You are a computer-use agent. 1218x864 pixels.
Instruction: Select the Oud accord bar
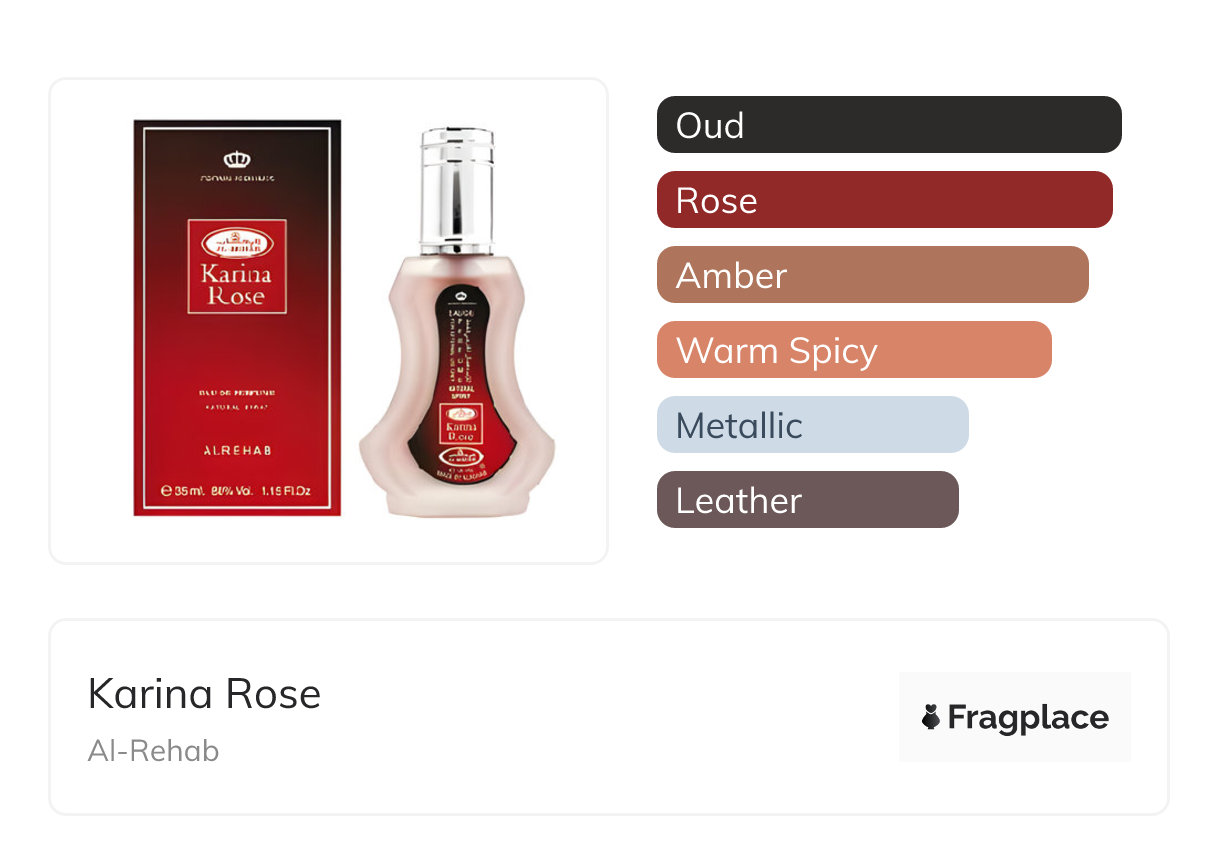coord(888,125)
